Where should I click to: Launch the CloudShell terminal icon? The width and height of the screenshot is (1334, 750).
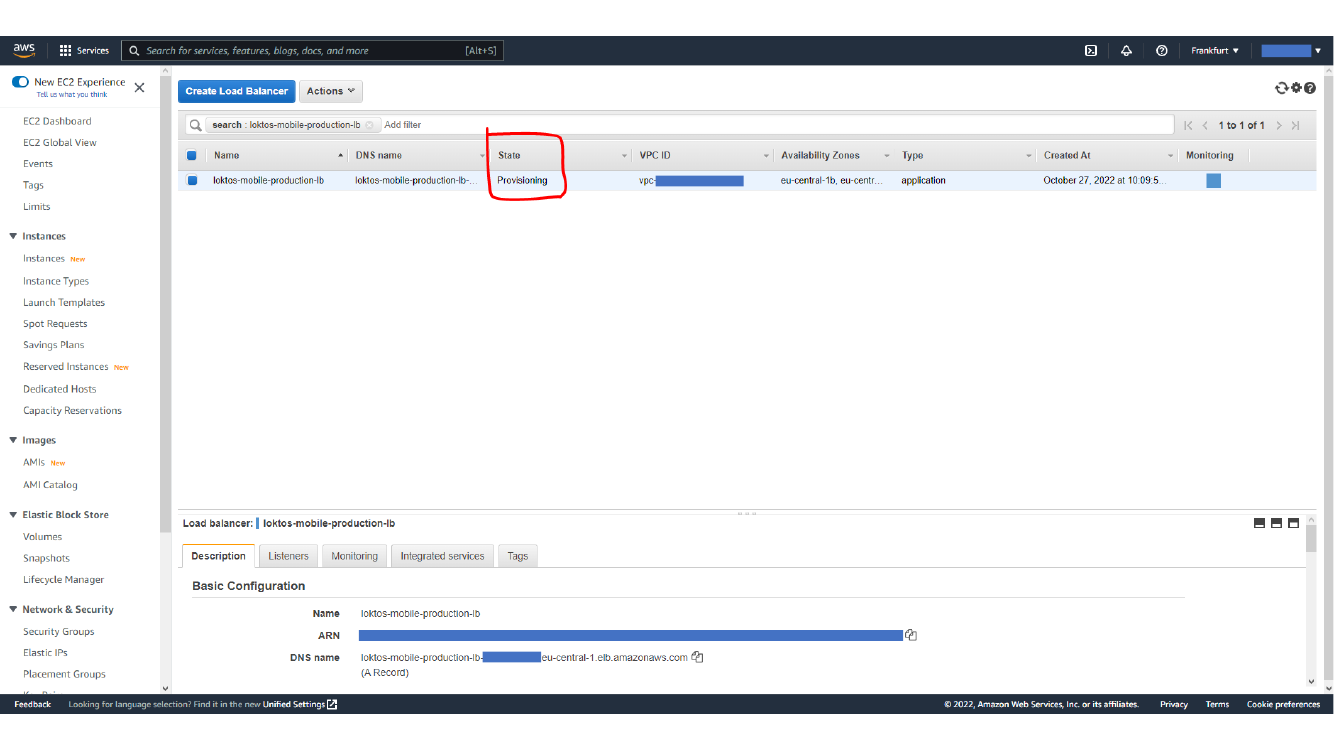coord(1091,50)
